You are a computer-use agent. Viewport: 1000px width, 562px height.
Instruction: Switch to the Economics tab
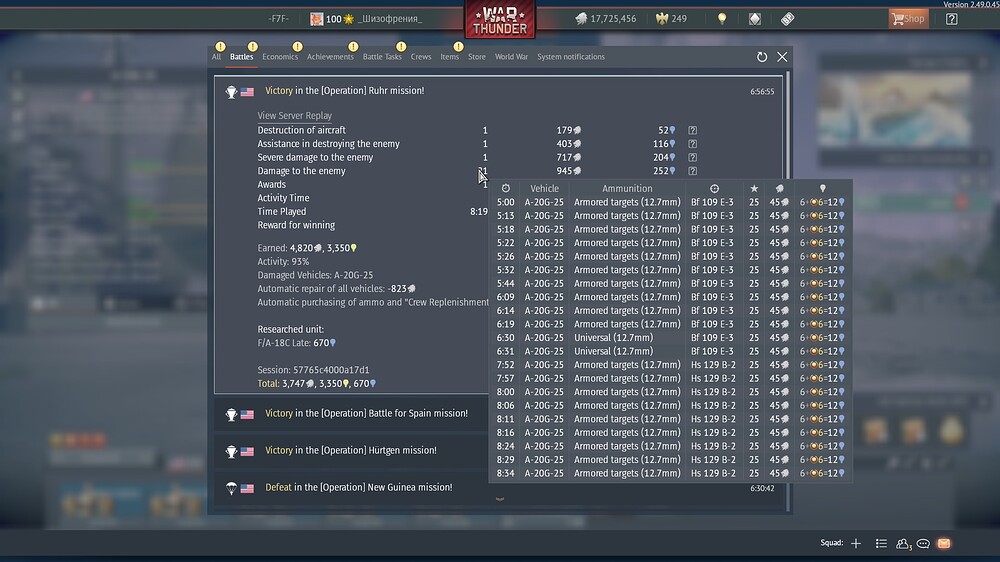(x=280, y=57)
